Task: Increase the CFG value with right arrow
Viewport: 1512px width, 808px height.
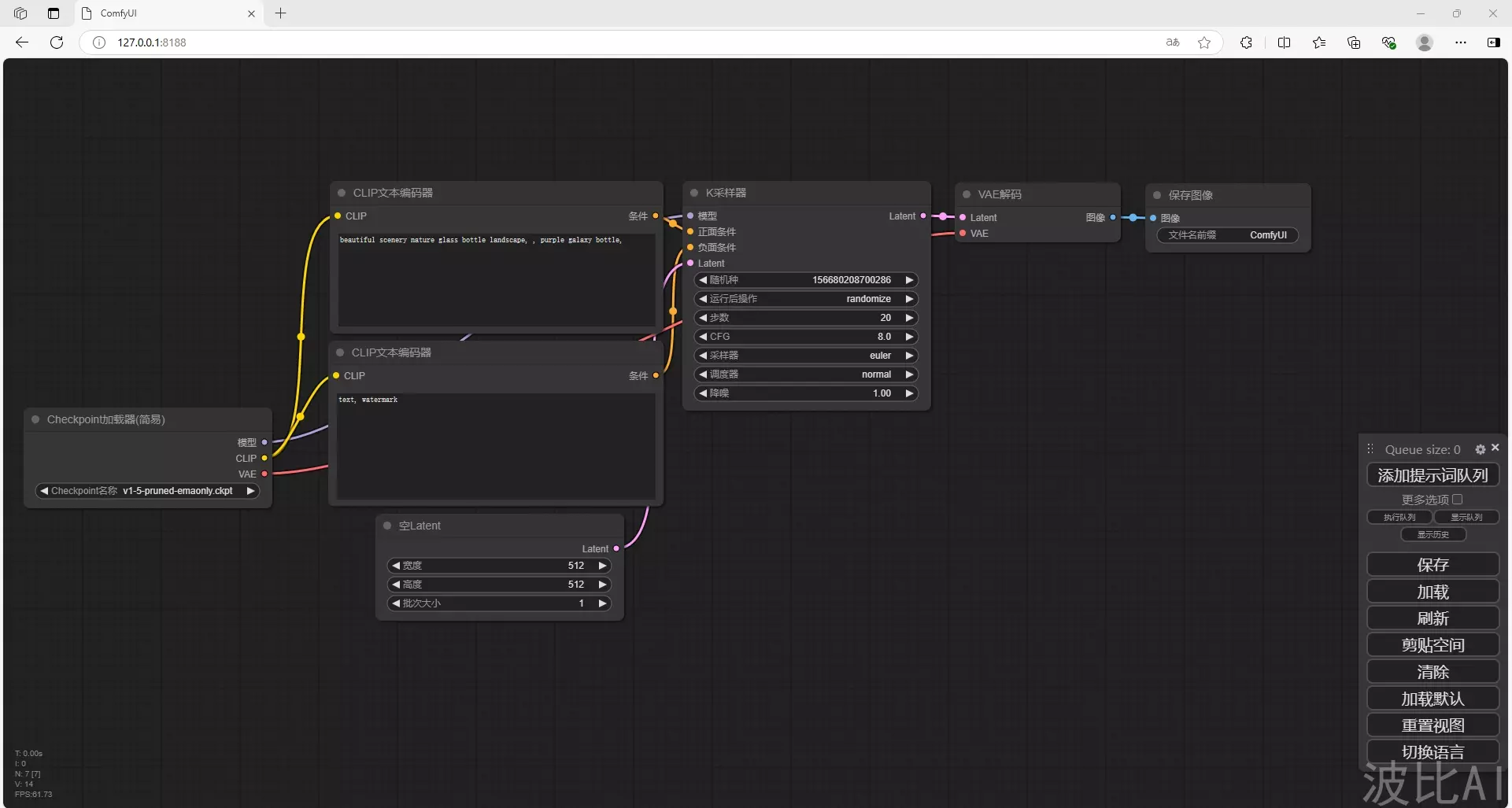Action: coord(909,337)
